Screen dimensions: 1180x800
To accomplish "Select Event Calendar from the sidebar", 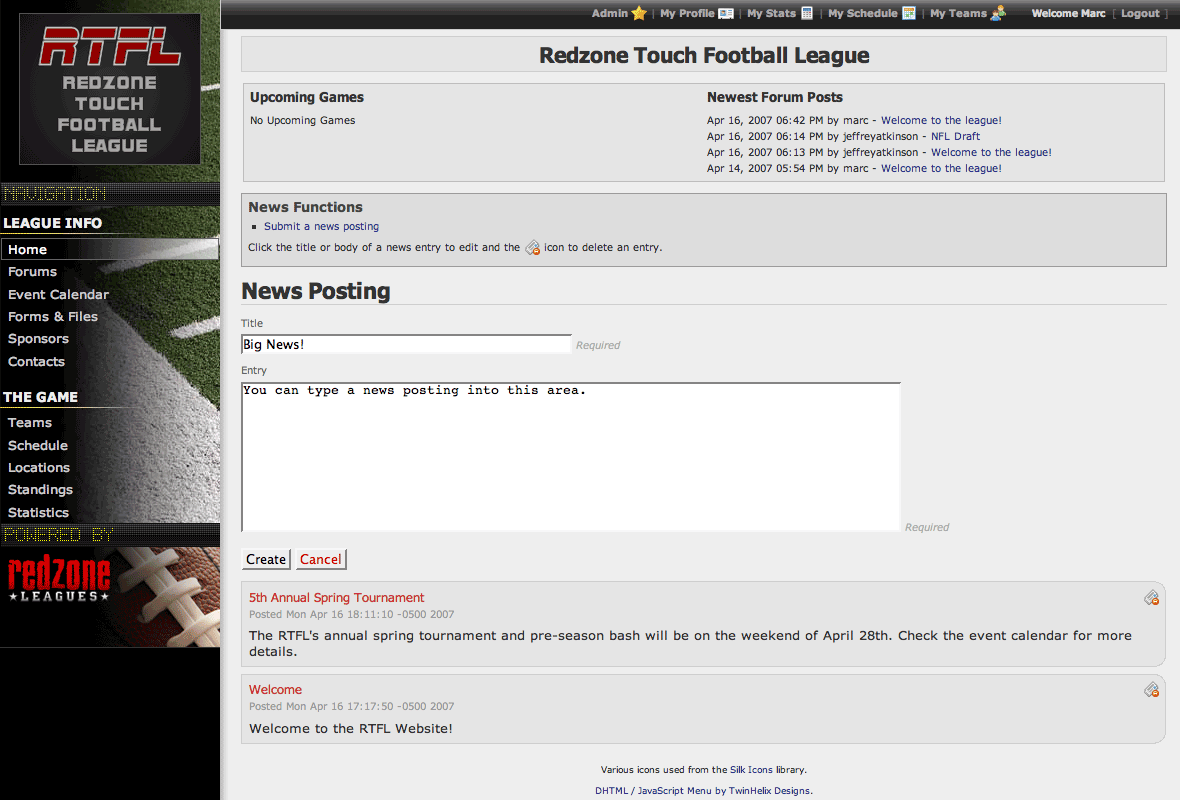I will click(x=59, y=295).
